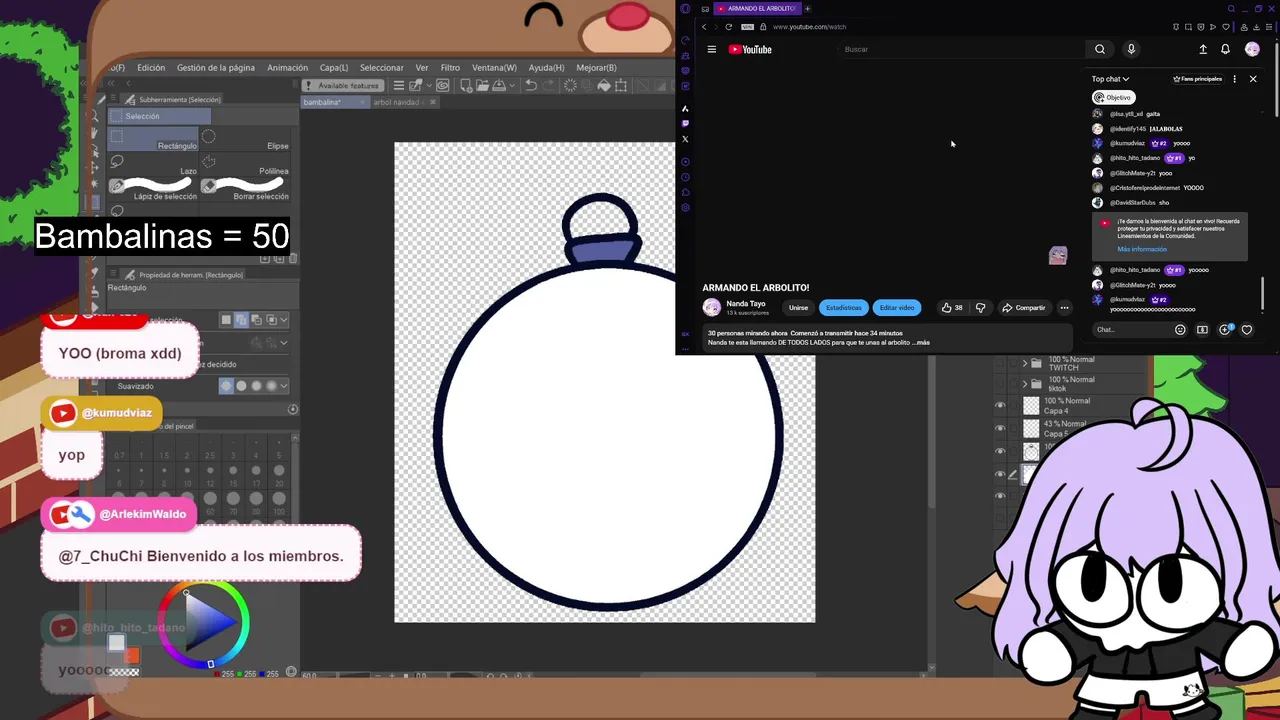Click the orange sub color swatch
Screen dimensions: 1280x720
click(x=131, y=655)
